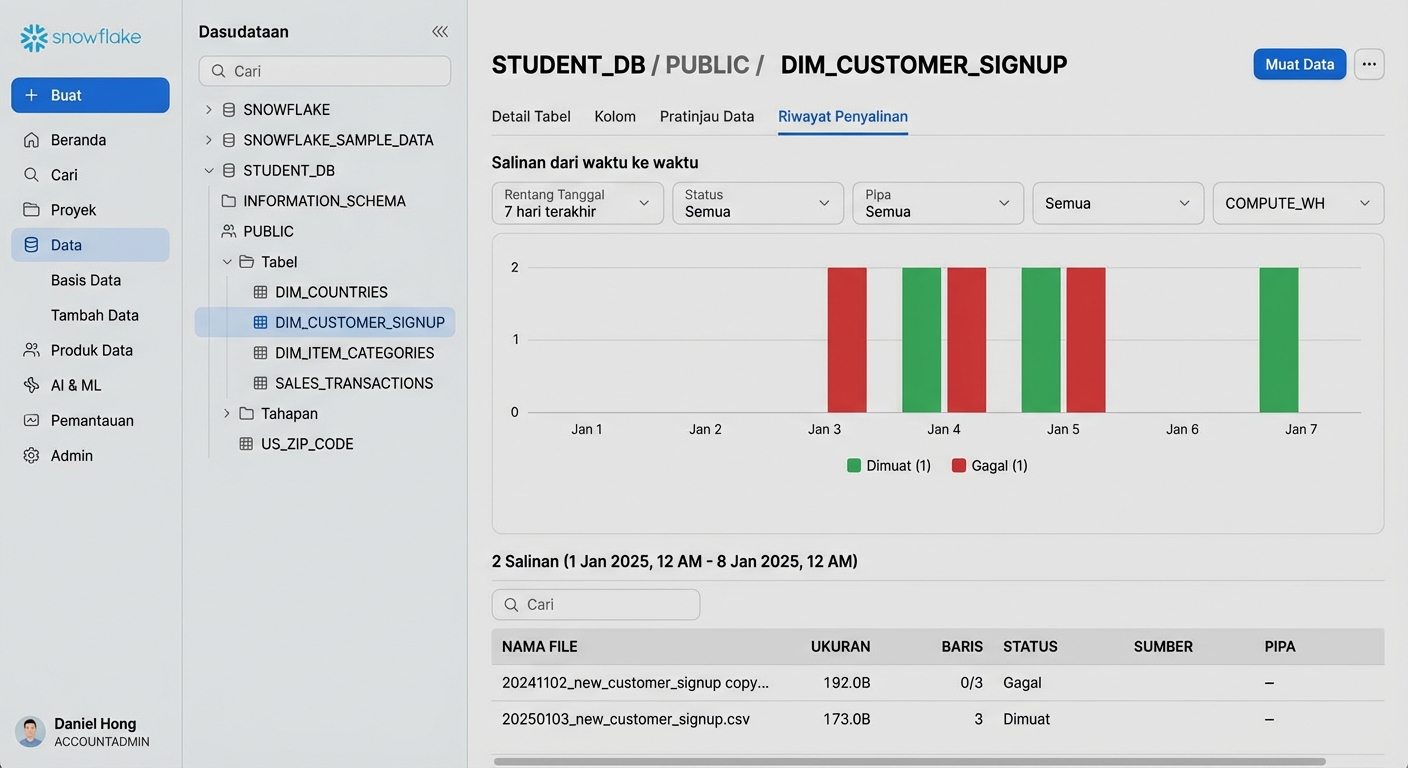This screenshot has height=768, width=1408.
Task: Open Pemantauan monitoring icon in sidebar
Action: pyautogui.click(x=32, y=421)
